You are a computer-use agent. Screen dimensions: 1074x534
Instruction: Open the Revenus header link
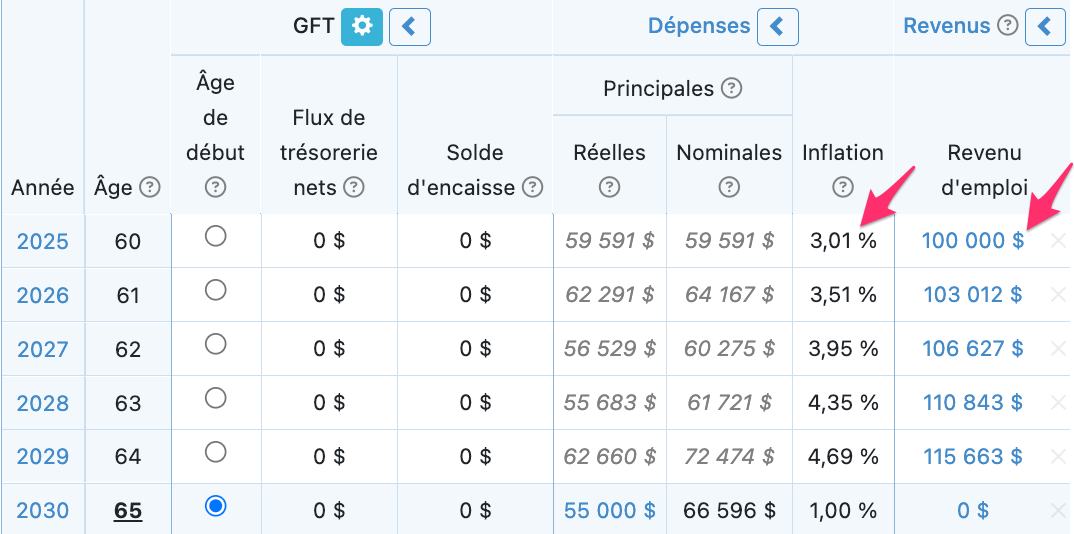[x=947, y=26]
